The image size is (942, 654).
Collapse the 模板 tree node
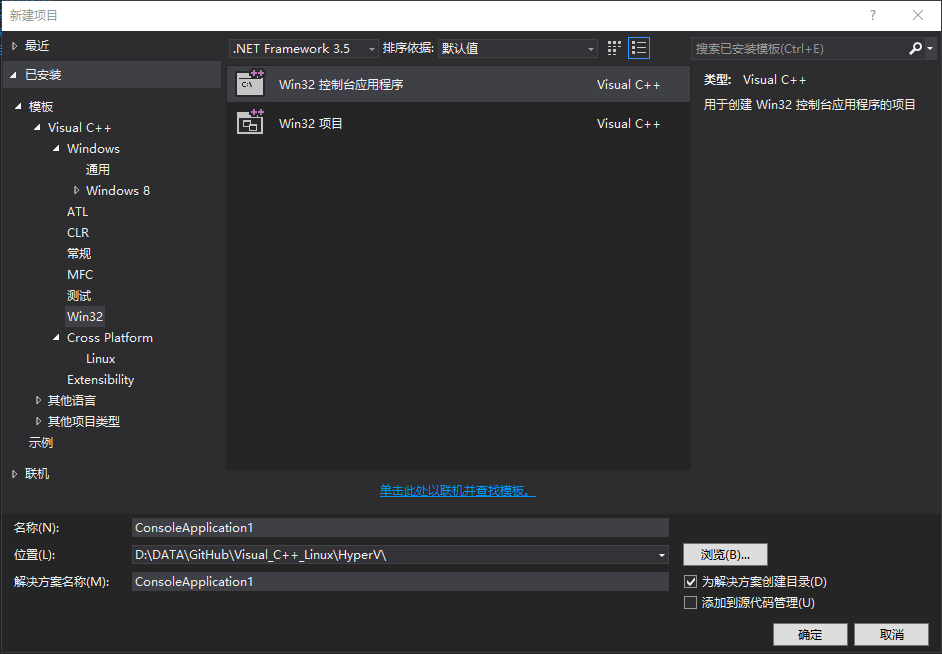18,106
